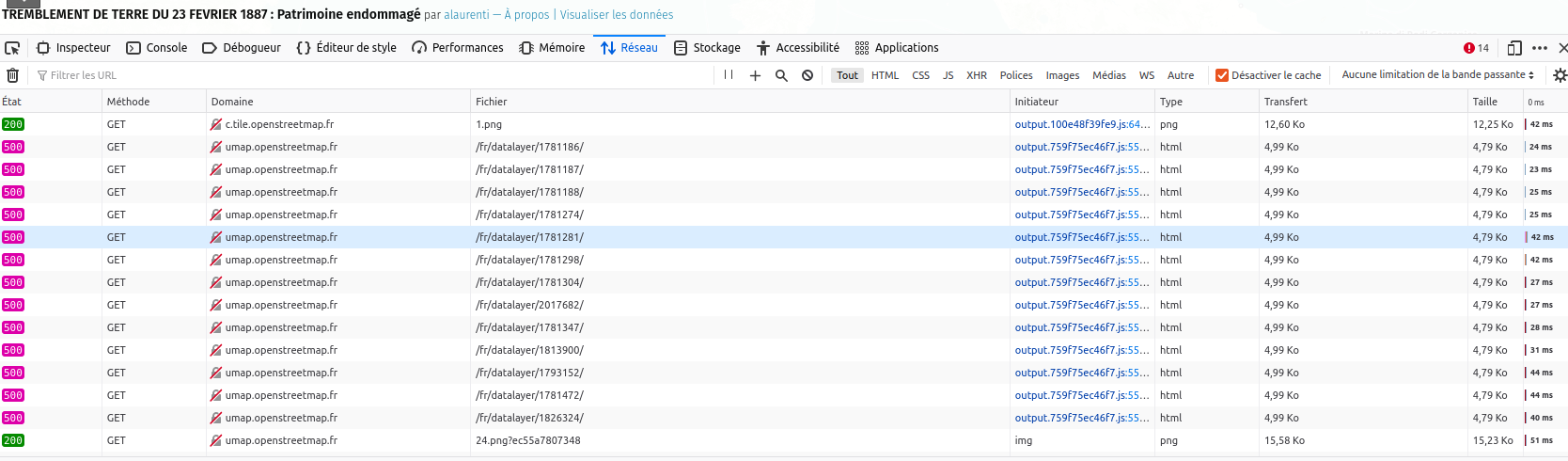Close the developer tools panel
Image resolution: width=1568 pixels, height=461 pixels.
click(x=1562, y=48)
